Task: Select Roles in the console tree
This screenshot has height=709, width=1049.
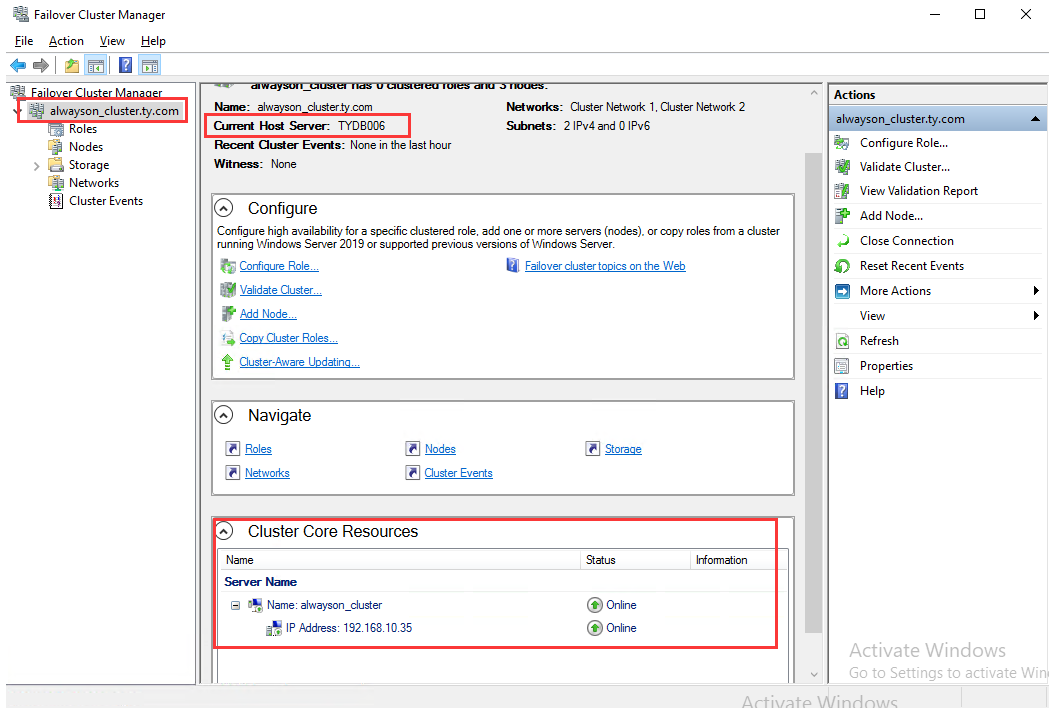Action: [x=83, y=129]
